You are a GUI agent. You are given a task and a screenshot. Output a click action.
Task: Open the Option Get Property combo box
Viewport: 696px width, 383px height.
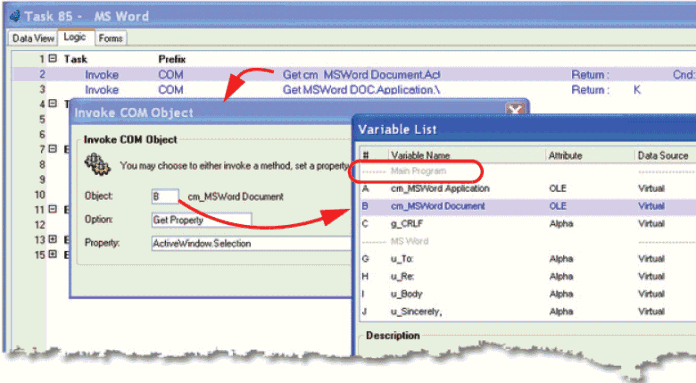click(x=202, y=220)
